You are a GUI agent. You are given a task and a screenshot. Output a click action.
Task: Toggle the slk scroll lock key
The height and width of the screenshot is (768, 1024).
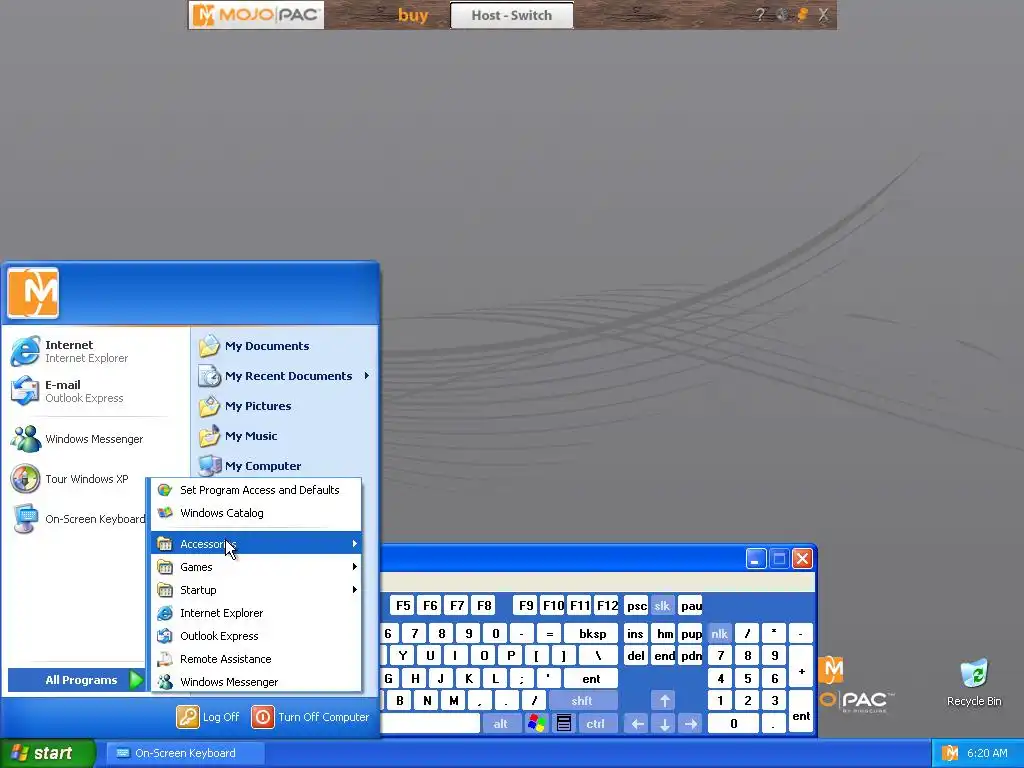click(x=662, y=605)
